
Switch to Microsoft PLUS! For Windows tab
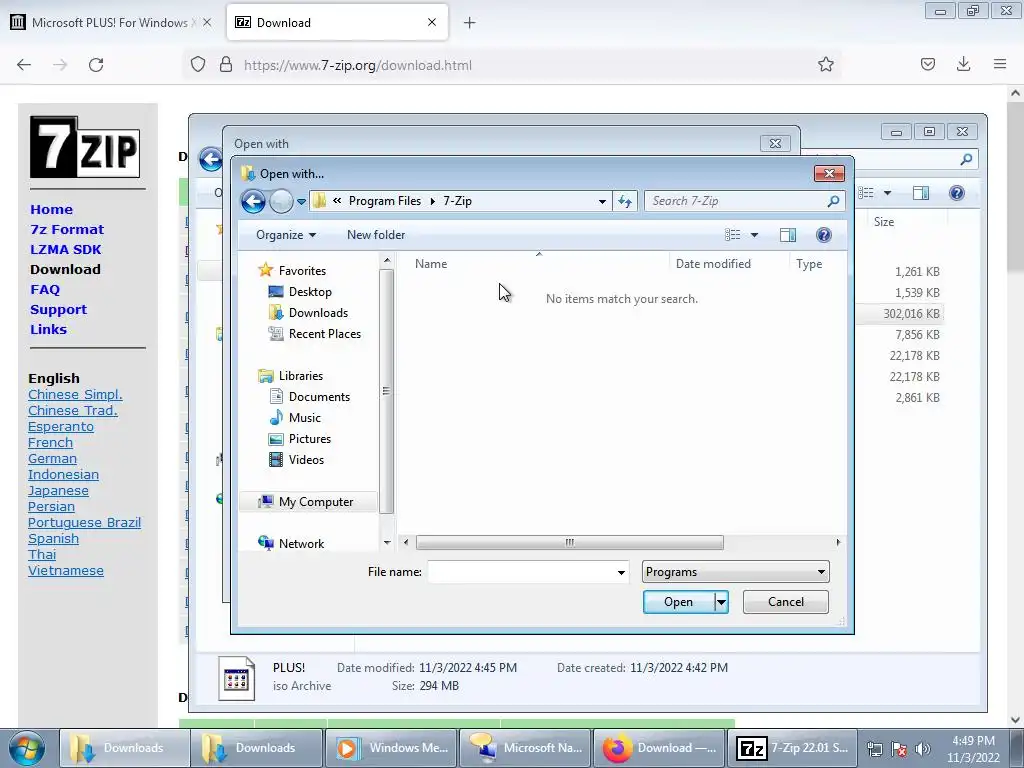tap(110, 23)
